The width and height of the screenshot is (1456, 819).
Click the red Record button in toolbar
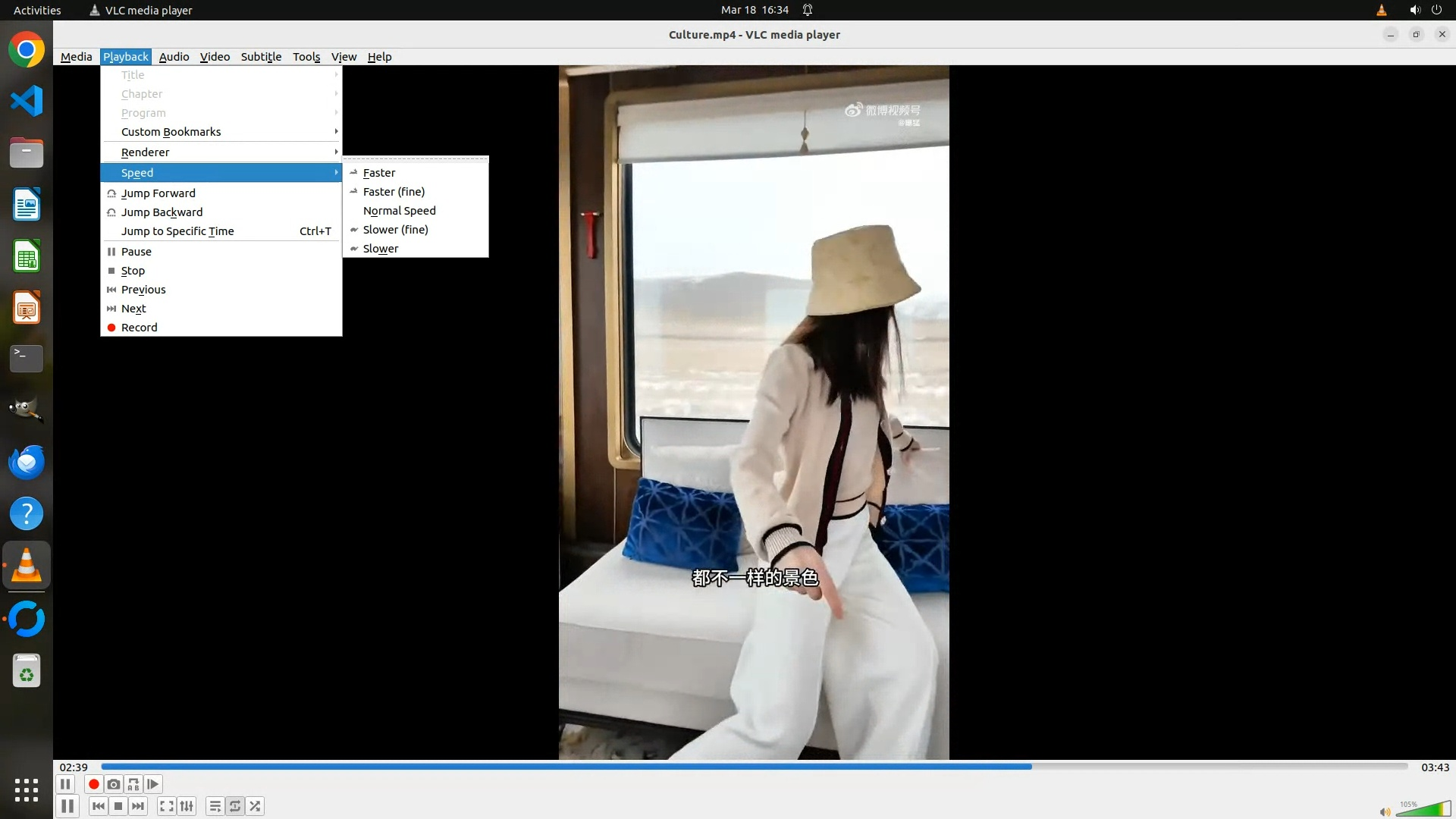point(94,784)
